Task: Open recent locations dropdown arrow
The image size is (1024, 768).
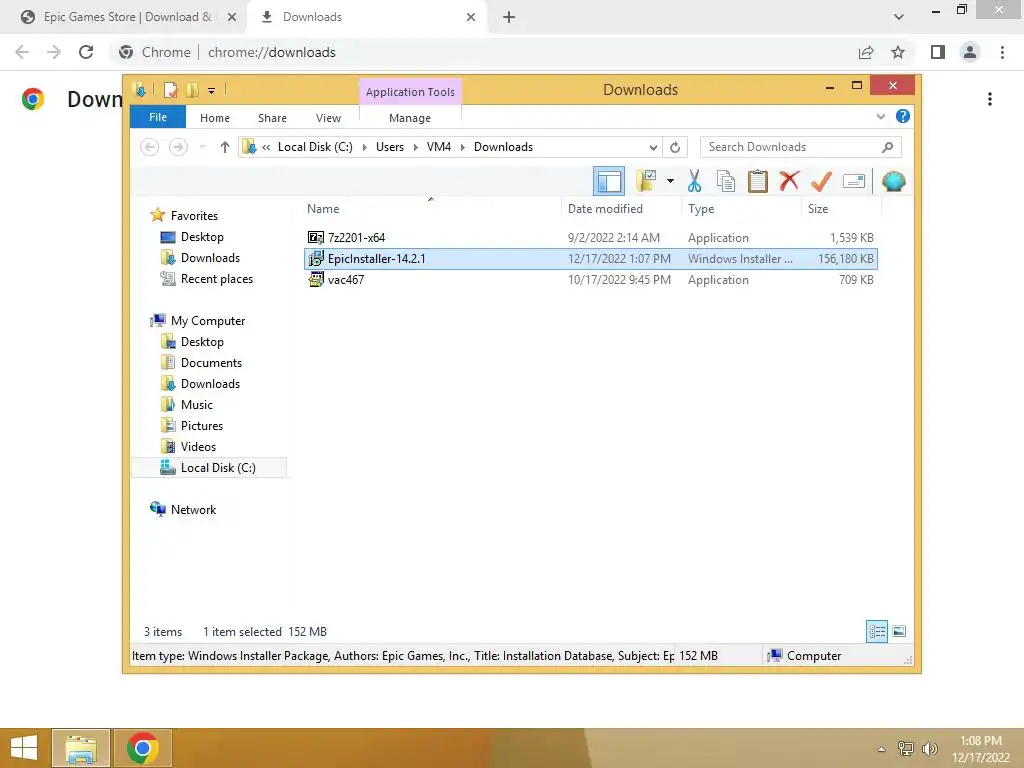Action: point(202,147)
